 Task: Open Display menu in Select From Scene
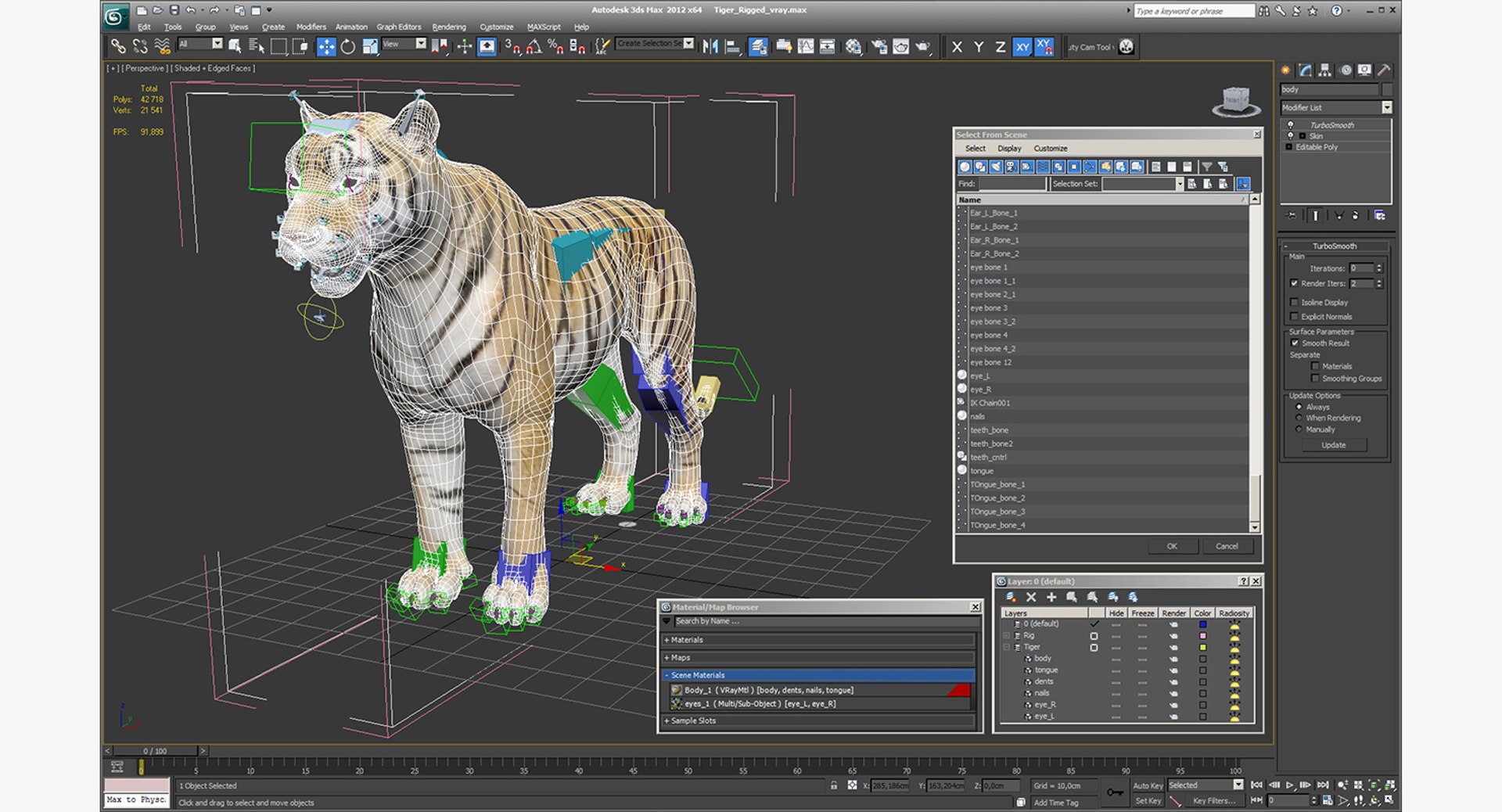click(x=1009, y=149)
